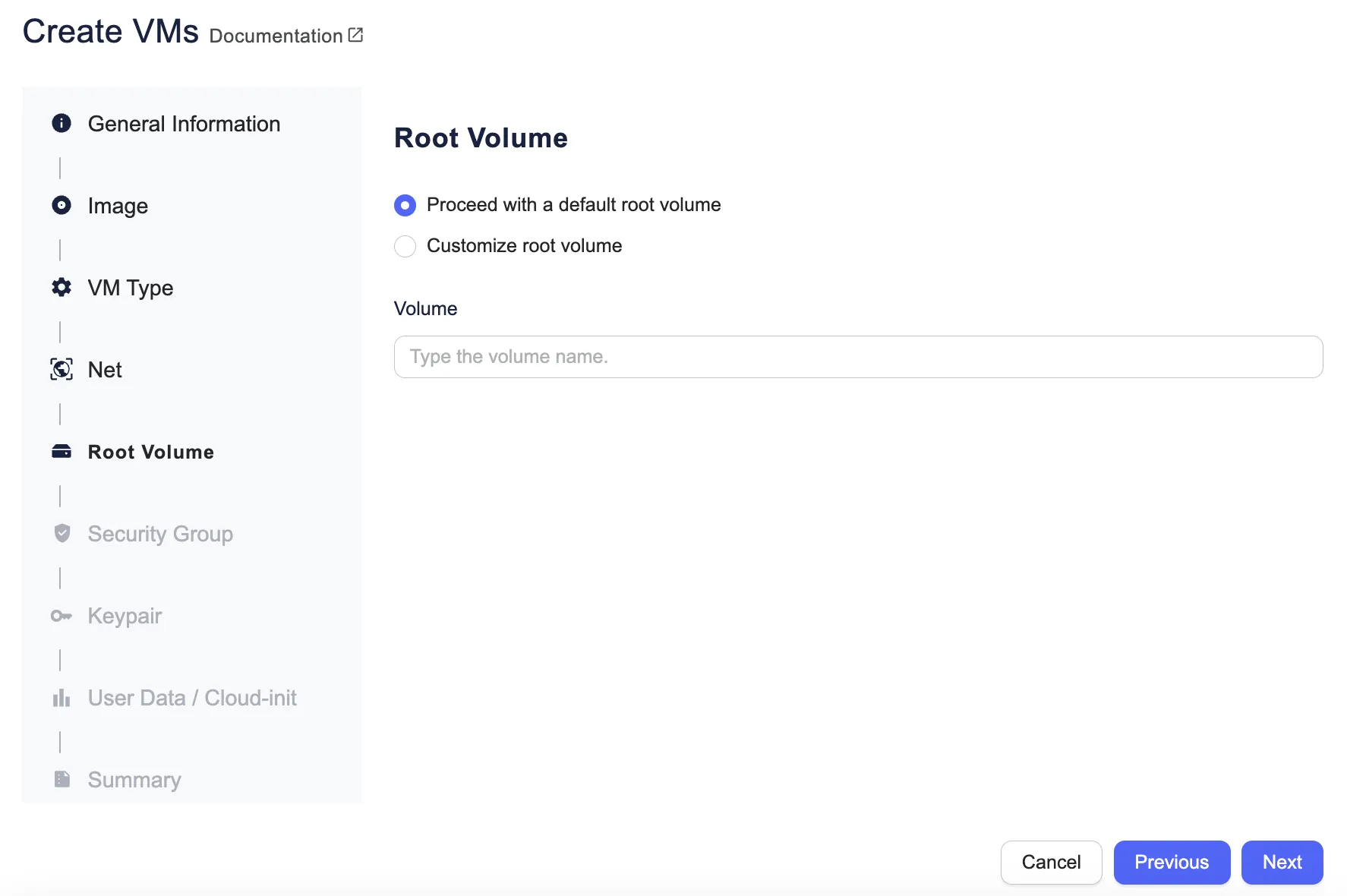
Task: Click the User Data bar chart icon
Action: pos(62,698)
